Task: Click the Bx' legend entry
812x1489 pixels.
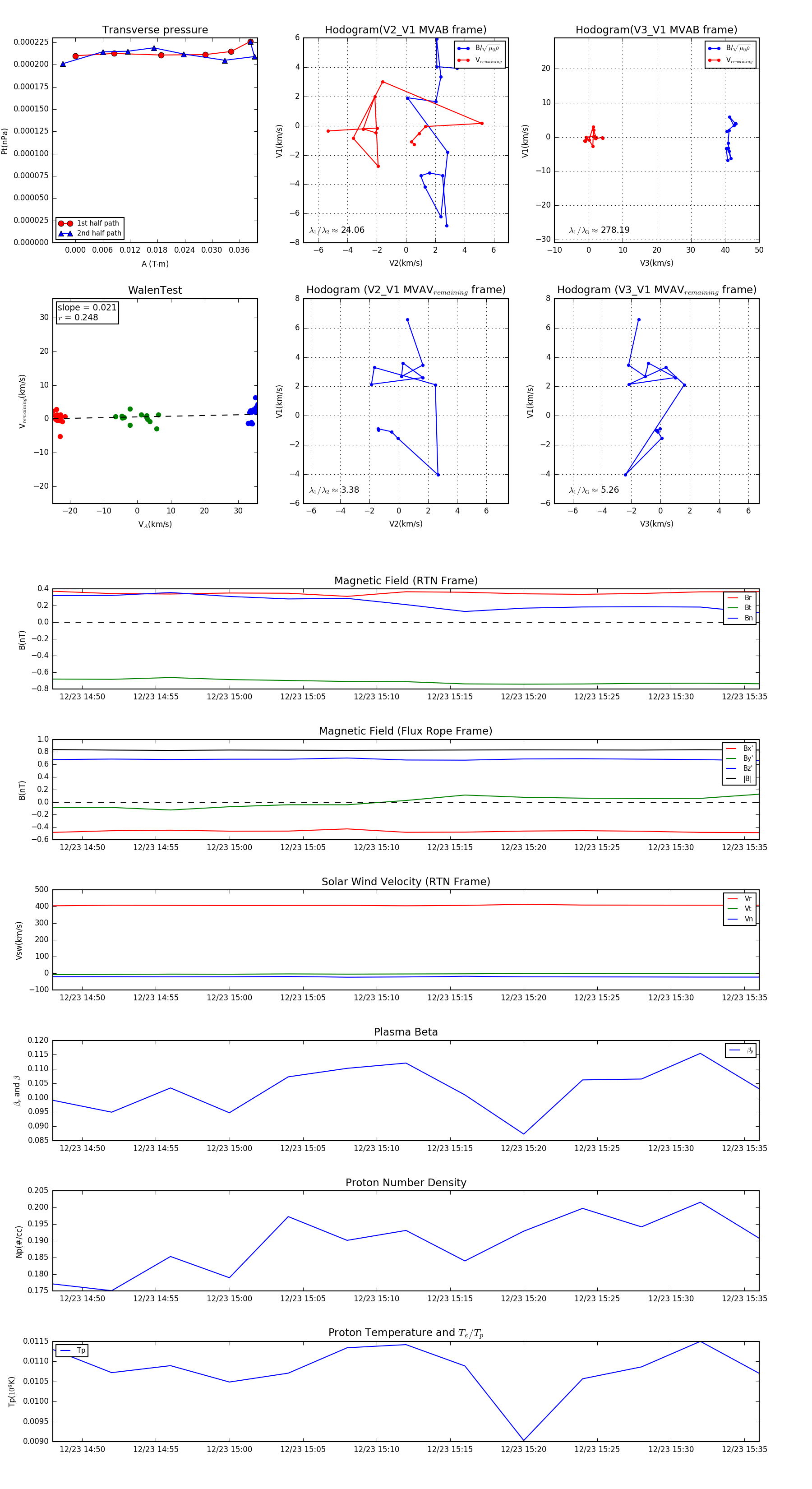Action: tap(739, 749)
